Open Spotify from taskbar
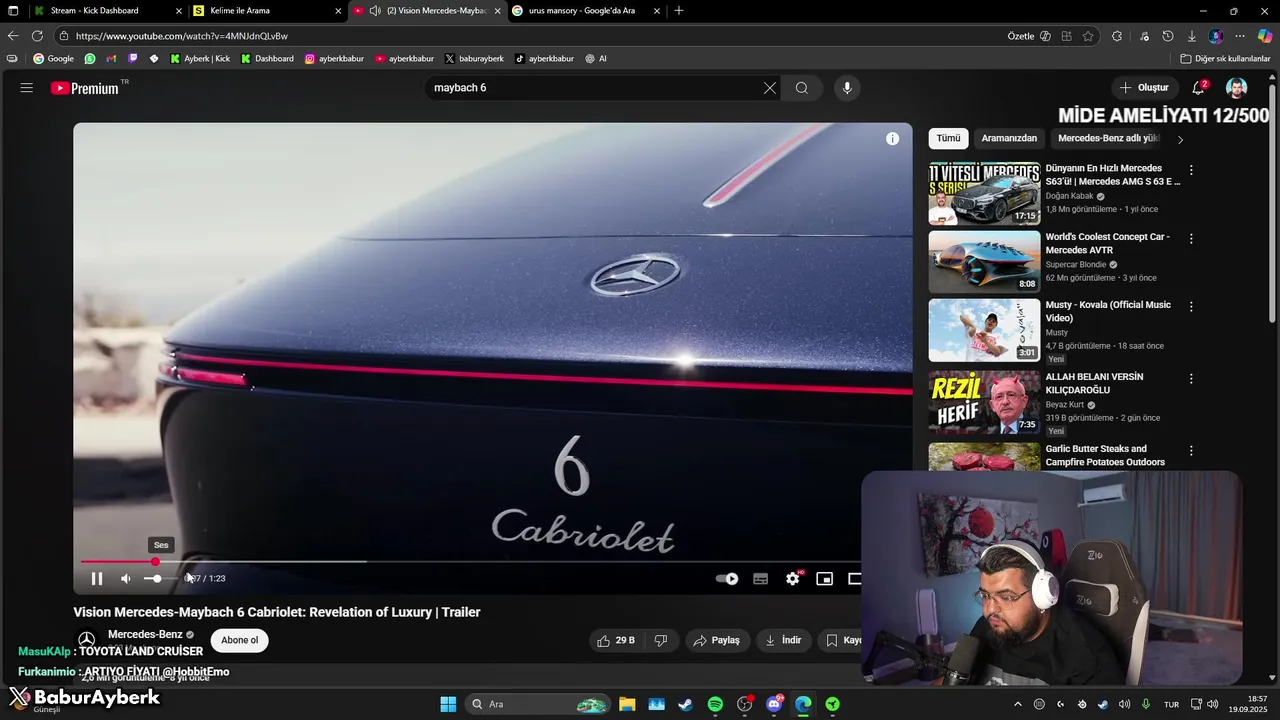This screenshot has width=1280, height=720. click(x=715, y=704)
